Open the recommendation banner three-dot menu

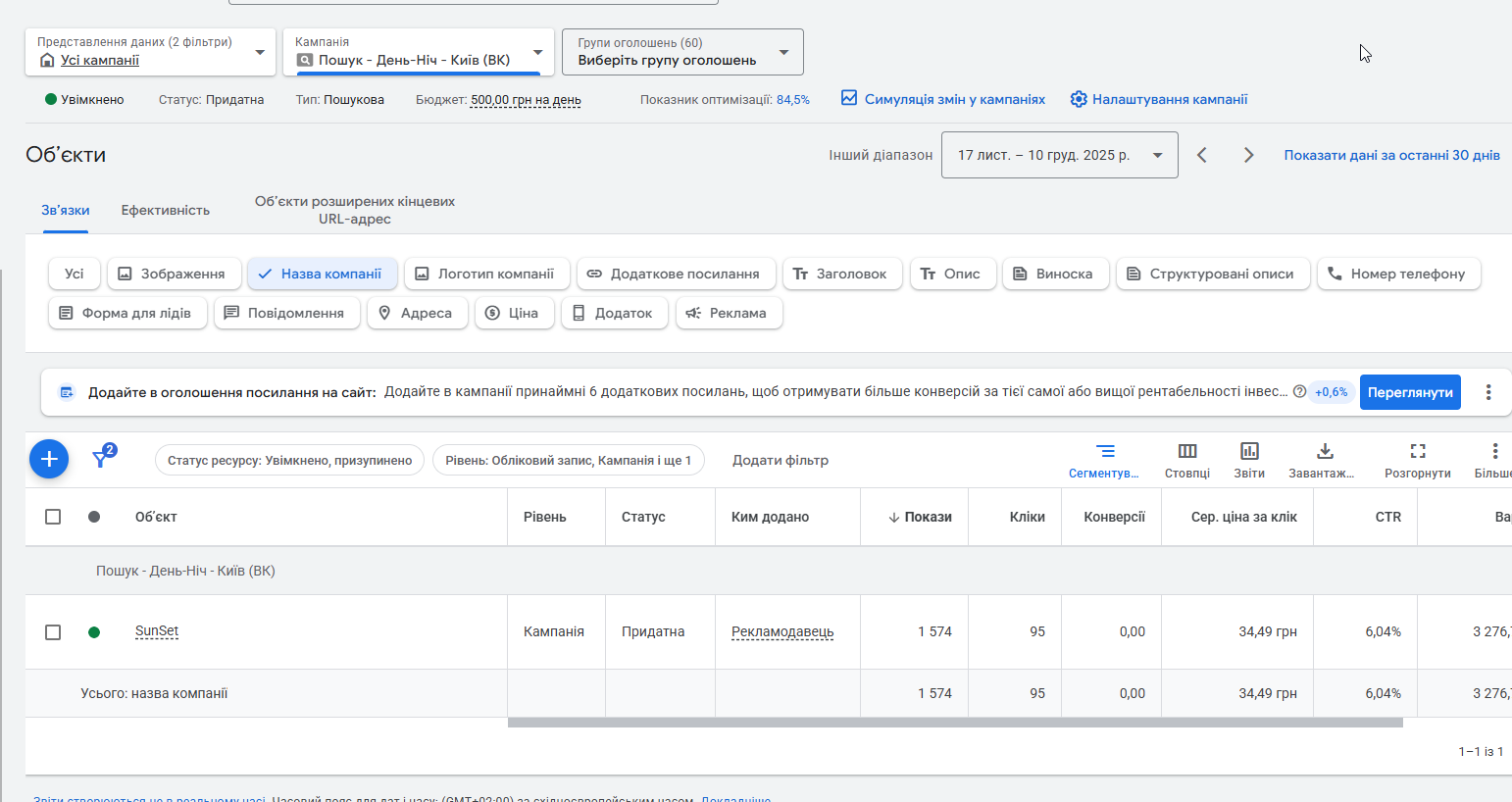pyautogui.click(x=1488, y=392)
